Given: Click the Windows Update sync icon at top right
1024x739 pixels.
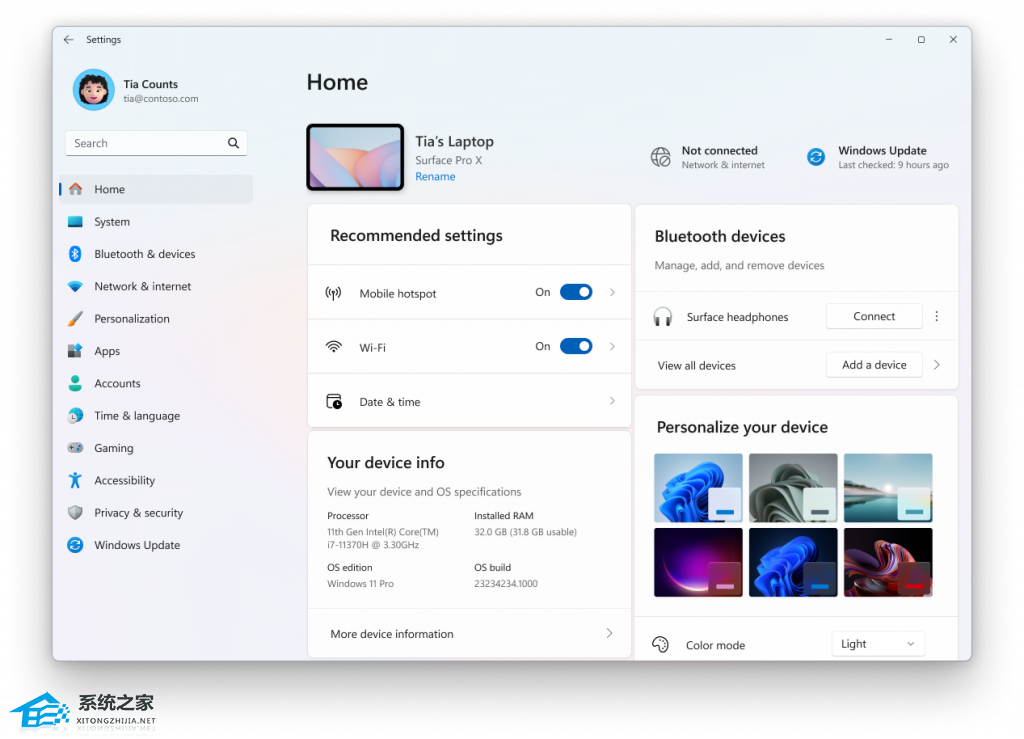Looking at the screenshot, I should [x=816, y=157].
